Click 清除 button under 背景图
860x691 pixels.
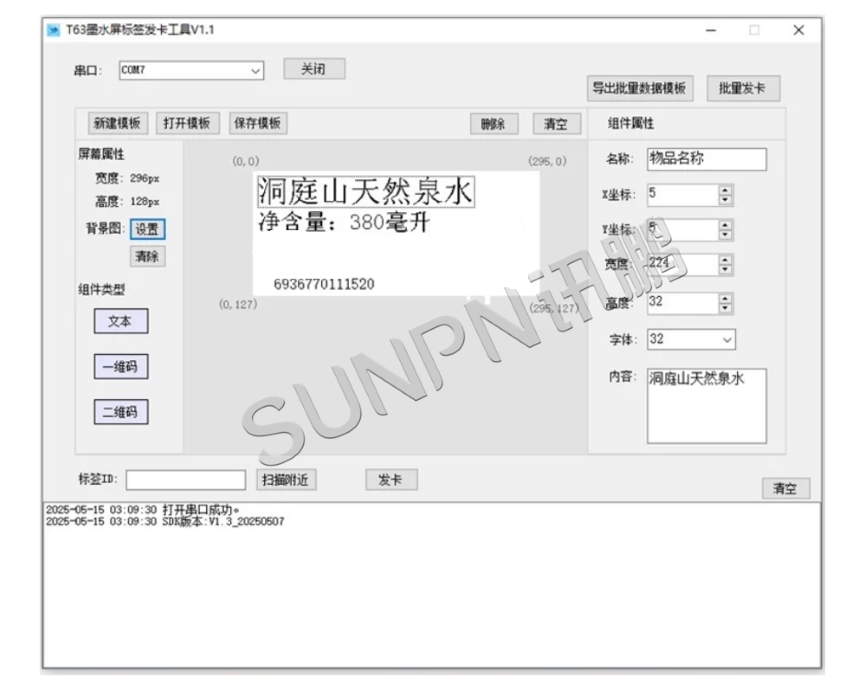(148, 256)
